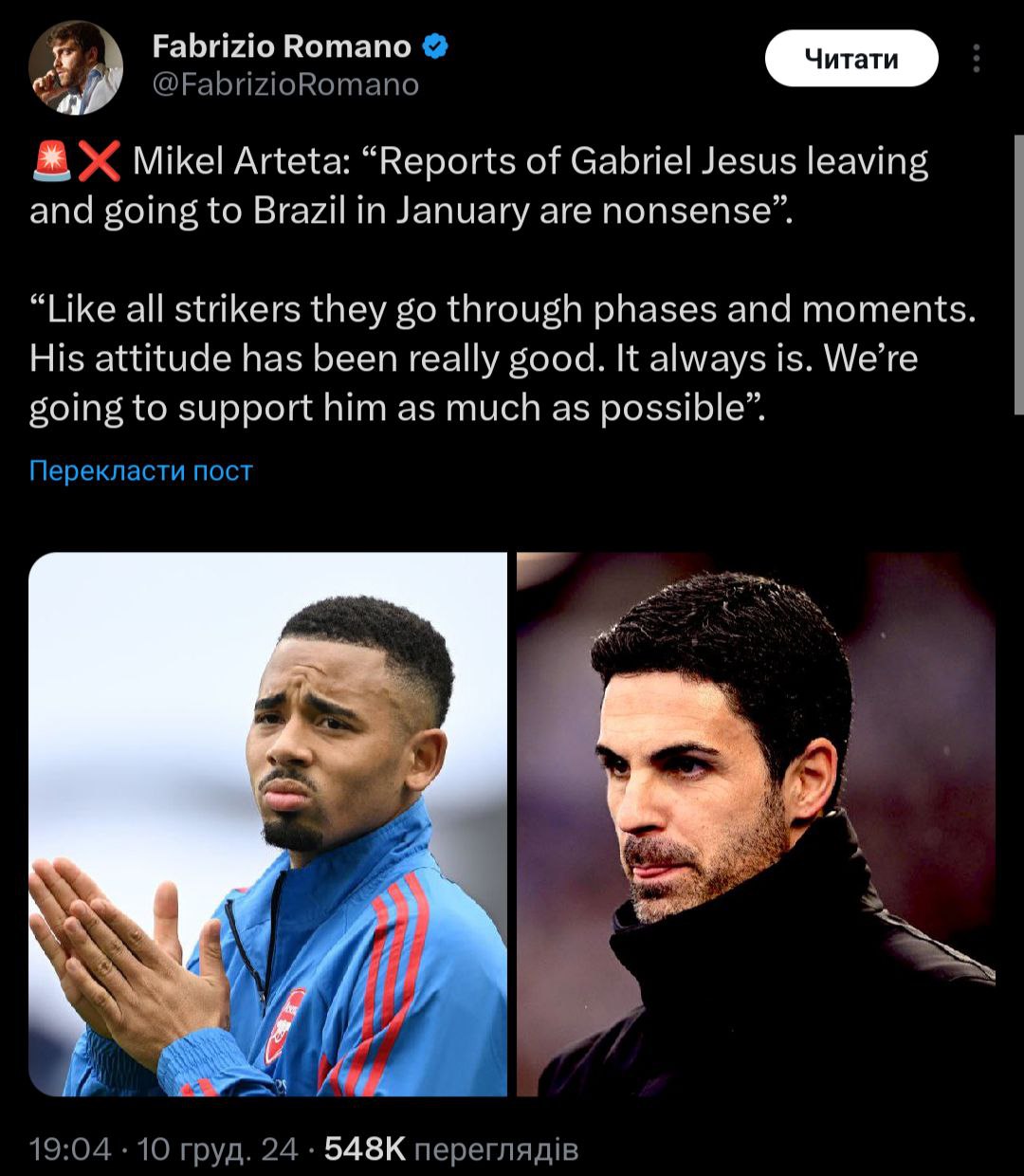The image size is (1024, 1176).
Task: Open the left photo of player clapping
Action: click(268, 823)
